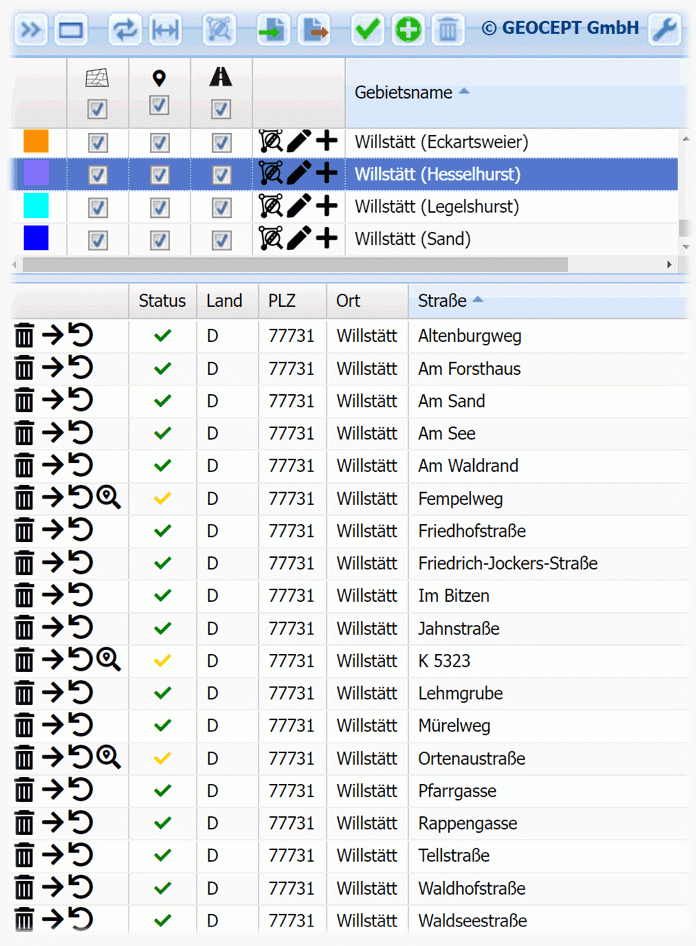Click the orange color swatch for Eckartsweier
This screenshot has width=696, height=946.
(36, 142)
